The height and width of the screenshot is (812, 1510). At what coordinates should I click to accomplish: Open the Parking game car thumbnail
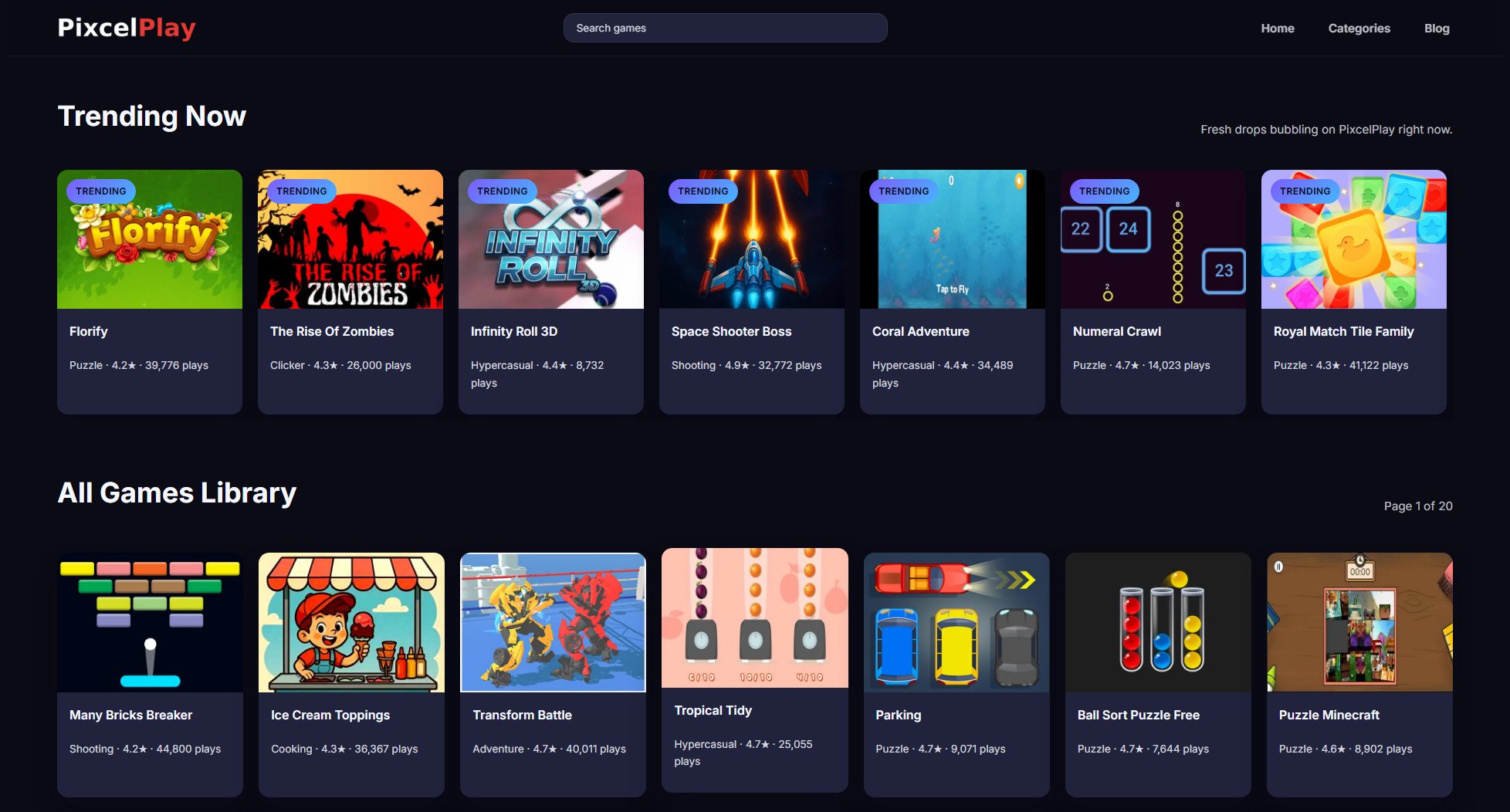point(956,622)
